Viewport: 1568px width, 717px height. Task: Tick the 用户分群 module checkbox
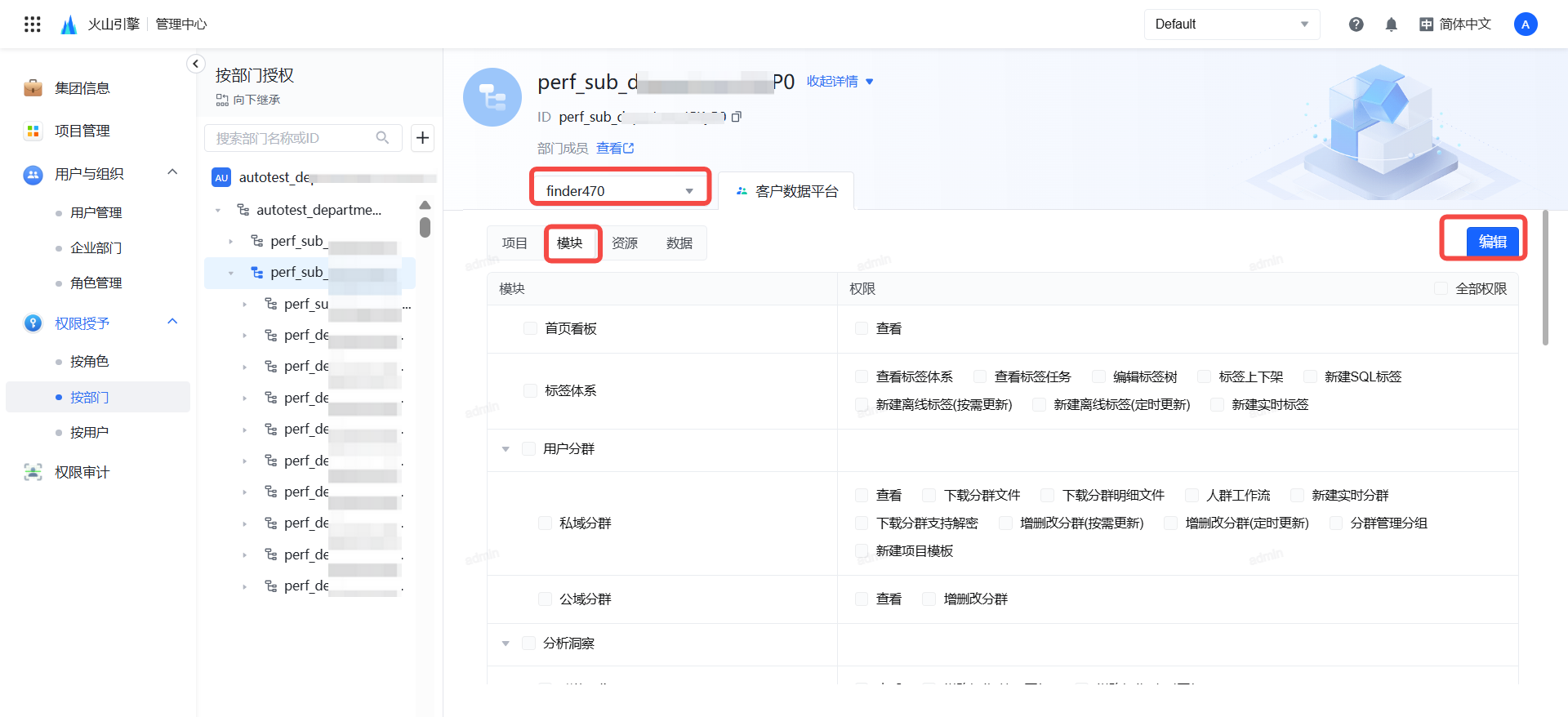(x=528, y=448)
